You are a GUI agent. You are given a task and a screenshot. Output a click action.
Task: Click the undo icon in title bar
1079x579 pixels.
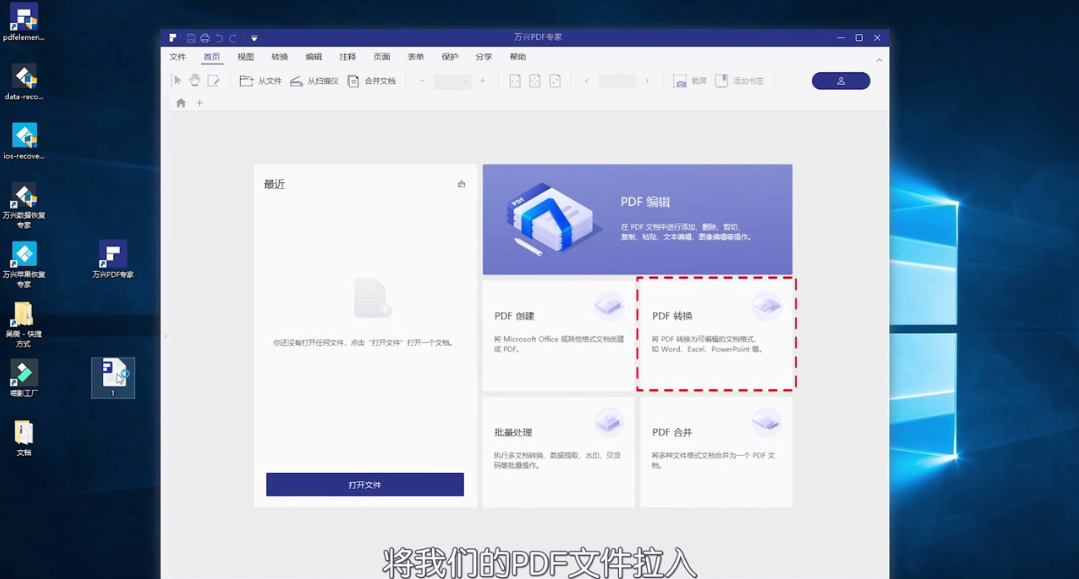(219, 38)
